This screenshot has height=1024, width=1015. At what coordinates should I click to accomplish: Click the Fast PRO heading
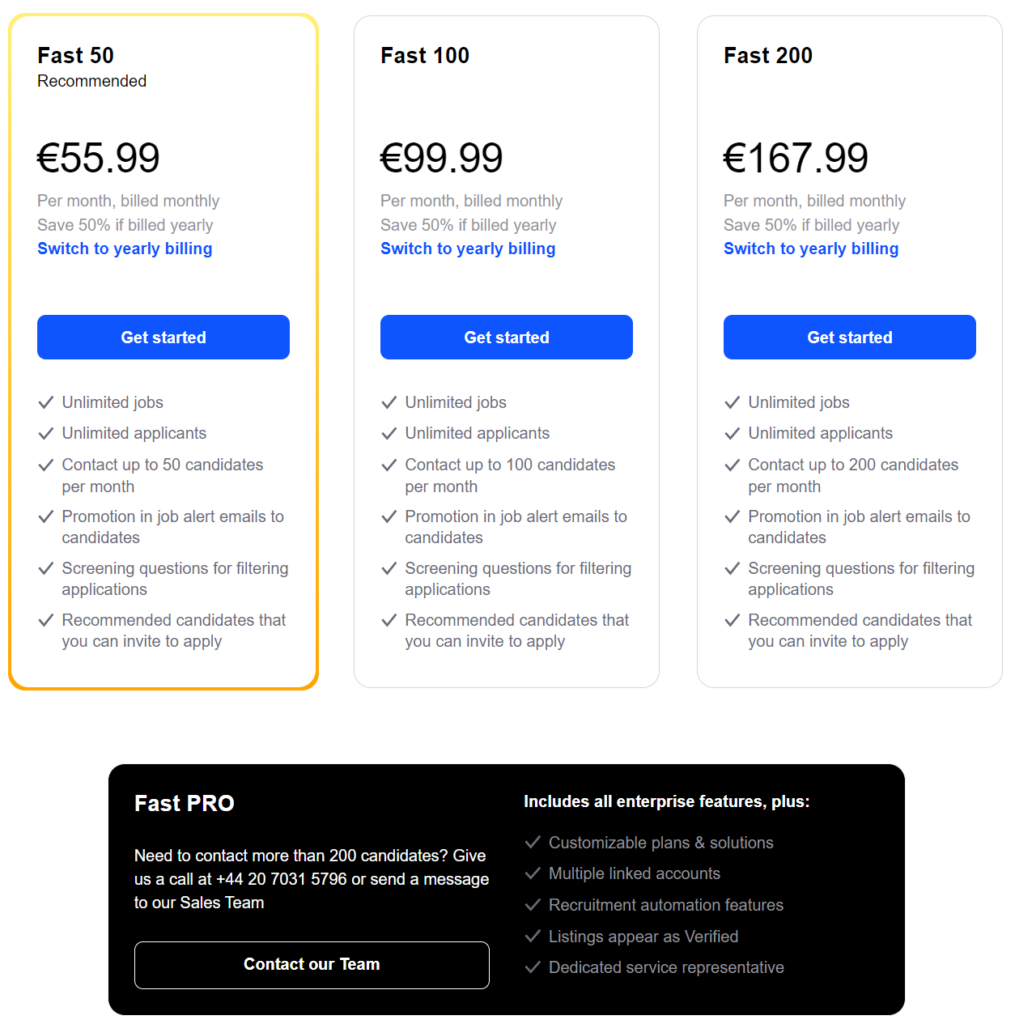tap(185, 803)
